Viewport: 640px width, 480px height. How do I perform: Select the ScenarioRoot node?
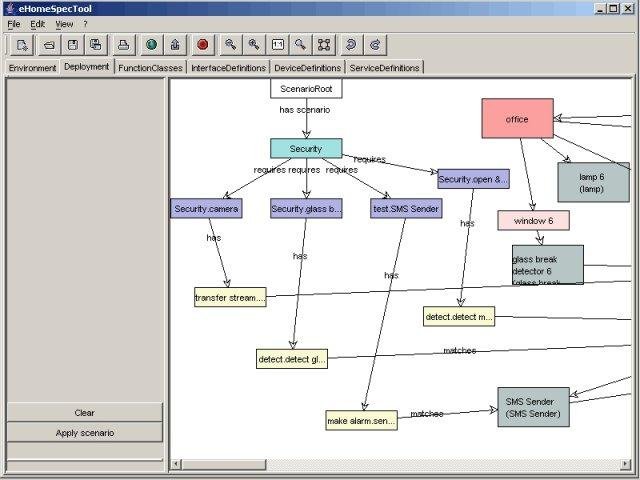(x=306, y=89)
